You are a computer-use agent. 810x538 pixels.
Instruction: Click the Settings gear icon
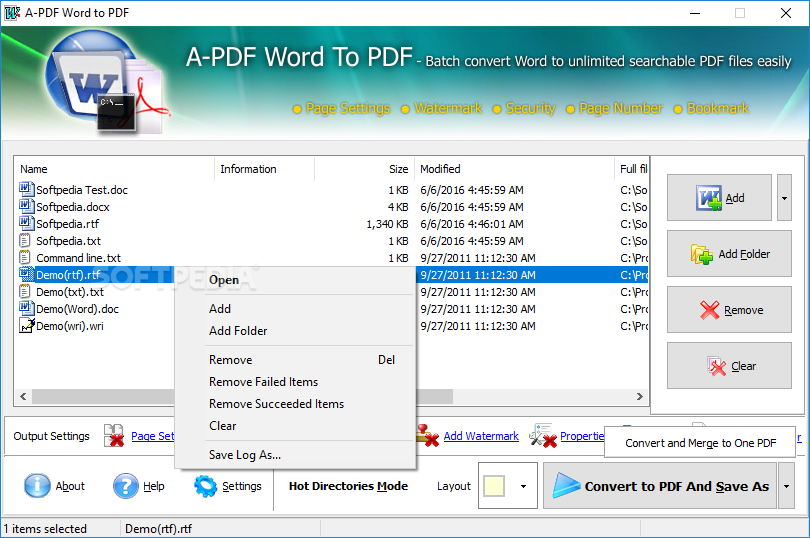click(206, 486)
